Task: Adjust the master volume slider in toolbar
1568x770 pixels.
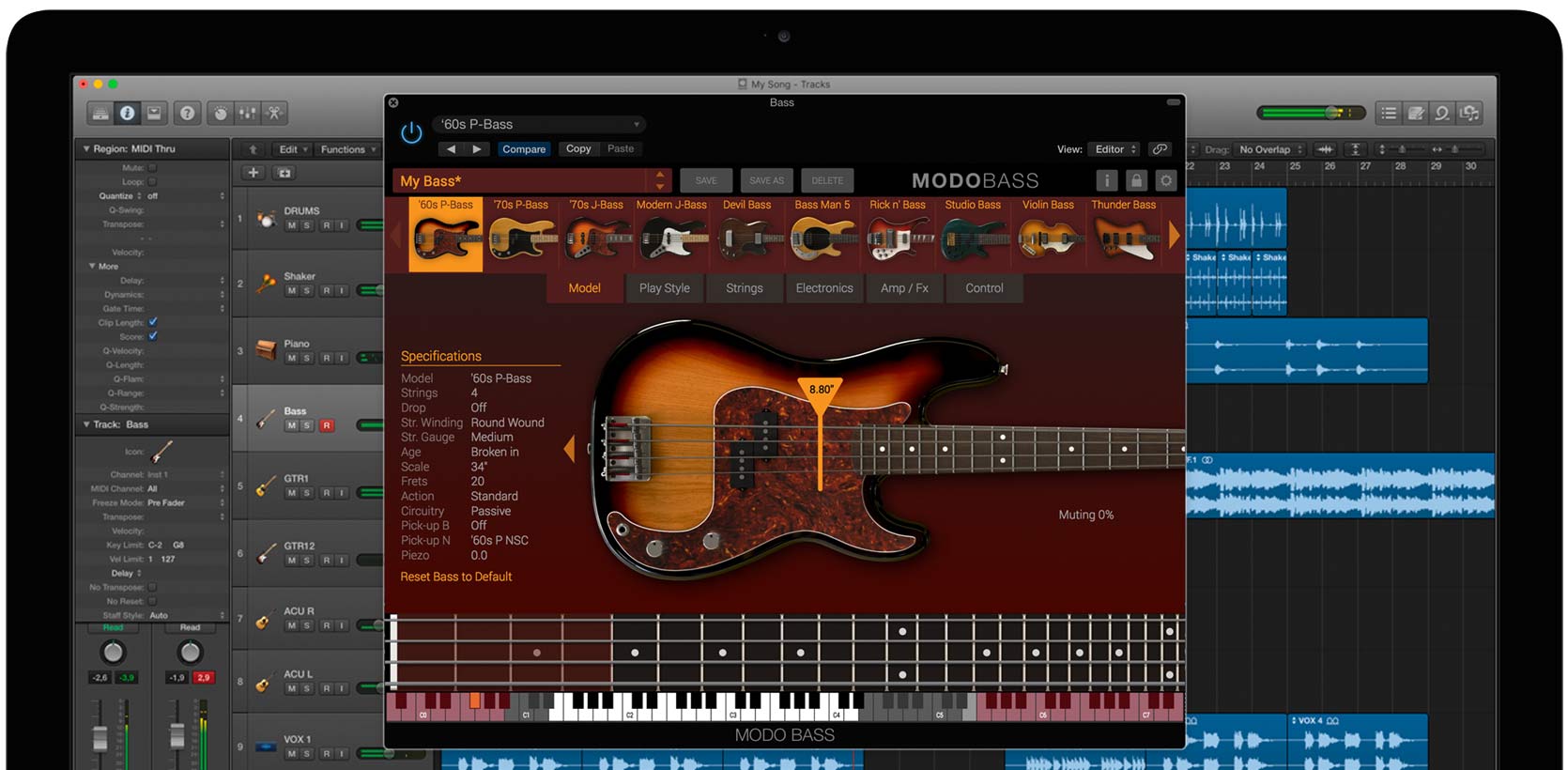Action: click(1311, 113)
